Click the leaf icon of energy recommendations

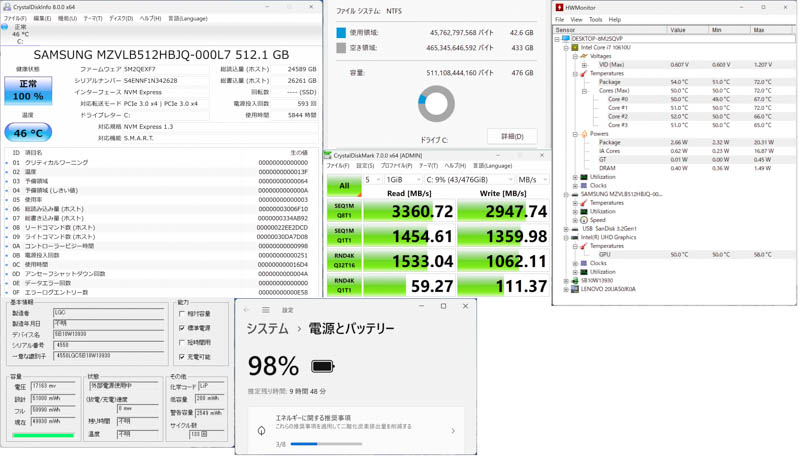261,431
